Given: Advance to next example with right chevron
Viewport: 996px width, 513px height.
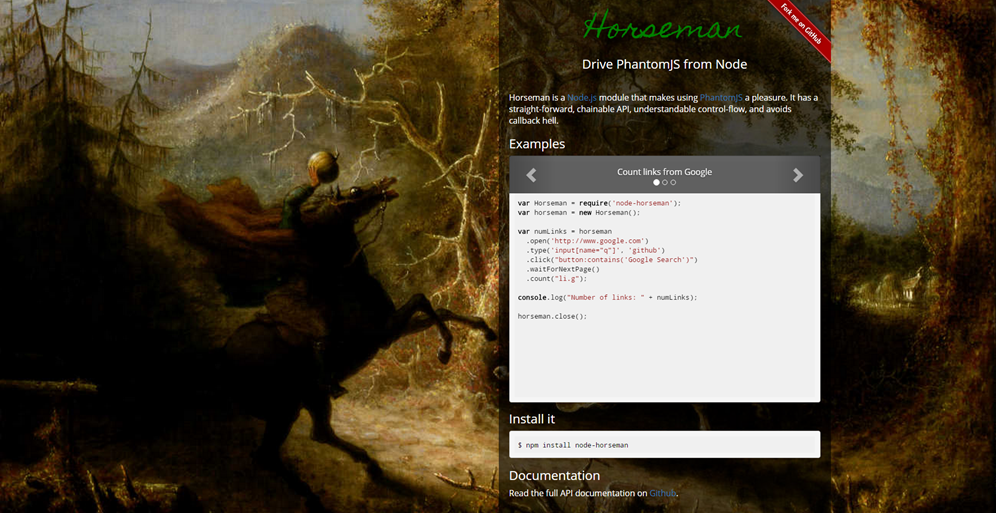Looking at the screenshot, I should click(798, 175).
